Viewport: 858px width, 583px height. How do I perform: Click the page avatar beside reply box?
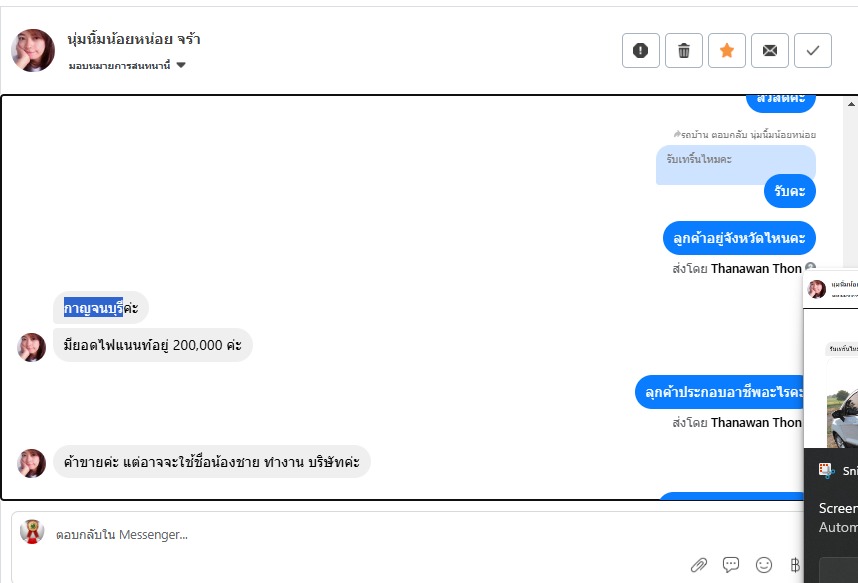[x=32, y=531]
